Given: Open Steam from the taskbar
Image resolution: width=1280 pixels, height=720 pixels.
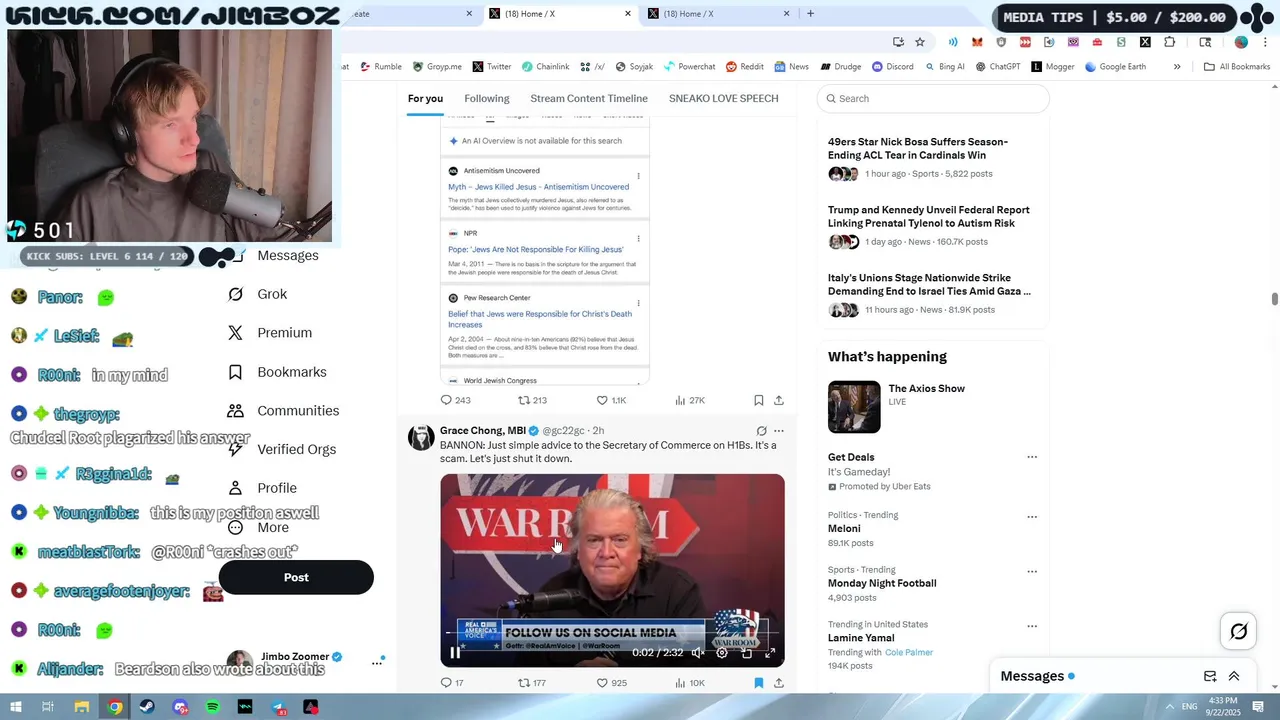Looking at the screenshot, I should tap(148, 707).
